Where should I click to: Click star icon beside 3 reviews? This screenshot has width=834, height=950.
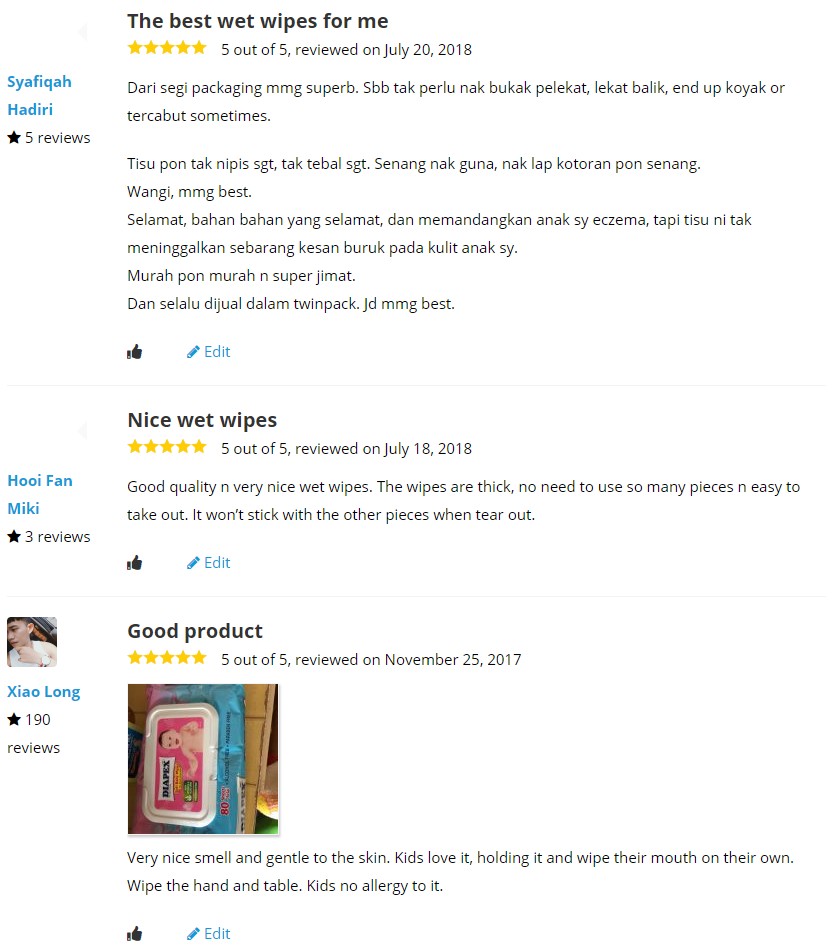click(14, 536)
